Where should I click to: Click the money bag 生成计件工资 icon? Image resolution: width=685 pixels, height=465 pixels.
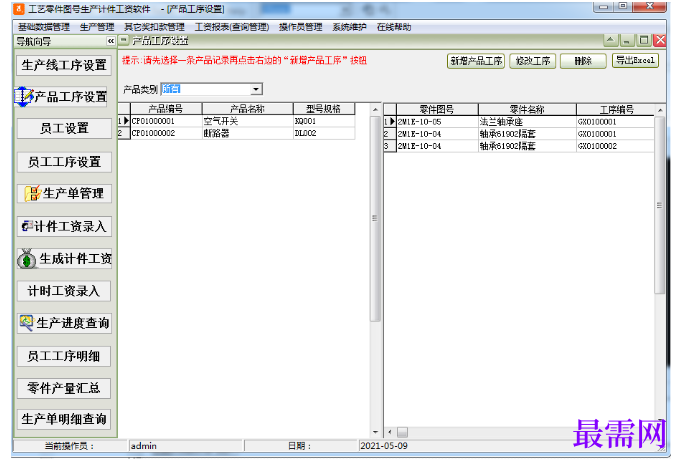coord(27,259)
